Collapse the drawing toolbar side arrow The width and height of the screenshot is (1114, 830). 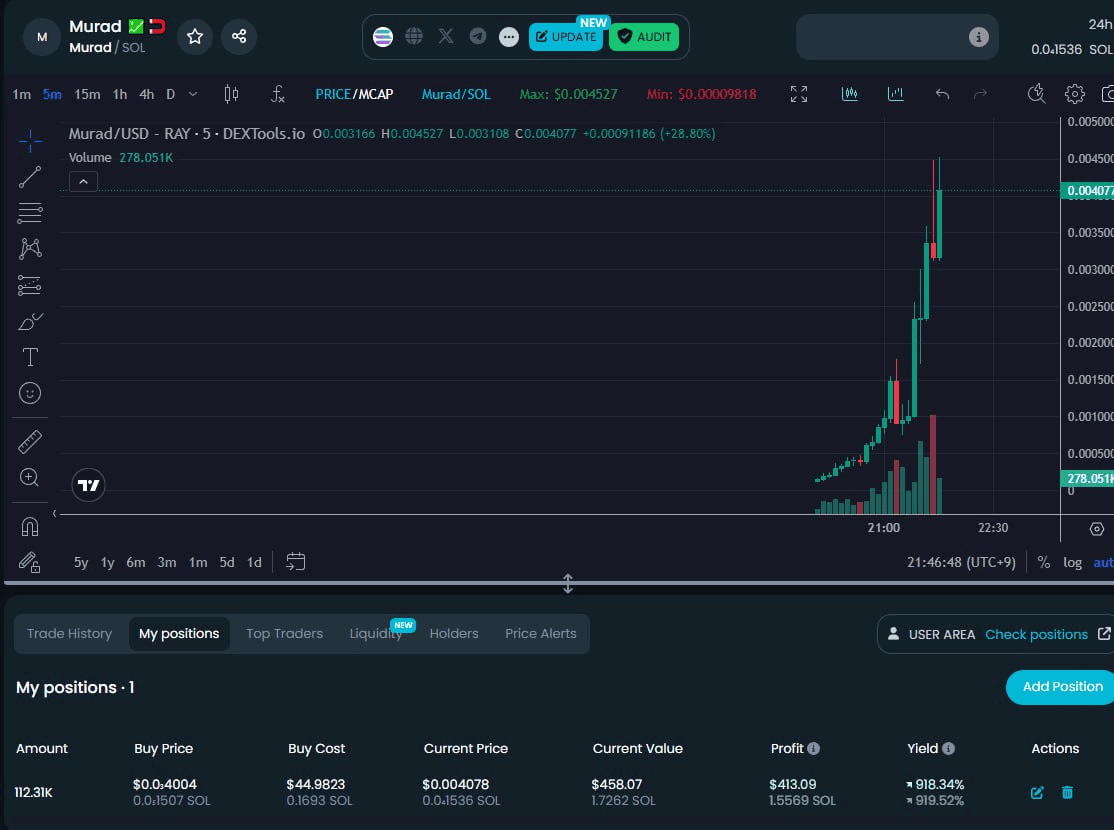click(x=55, y=513)
